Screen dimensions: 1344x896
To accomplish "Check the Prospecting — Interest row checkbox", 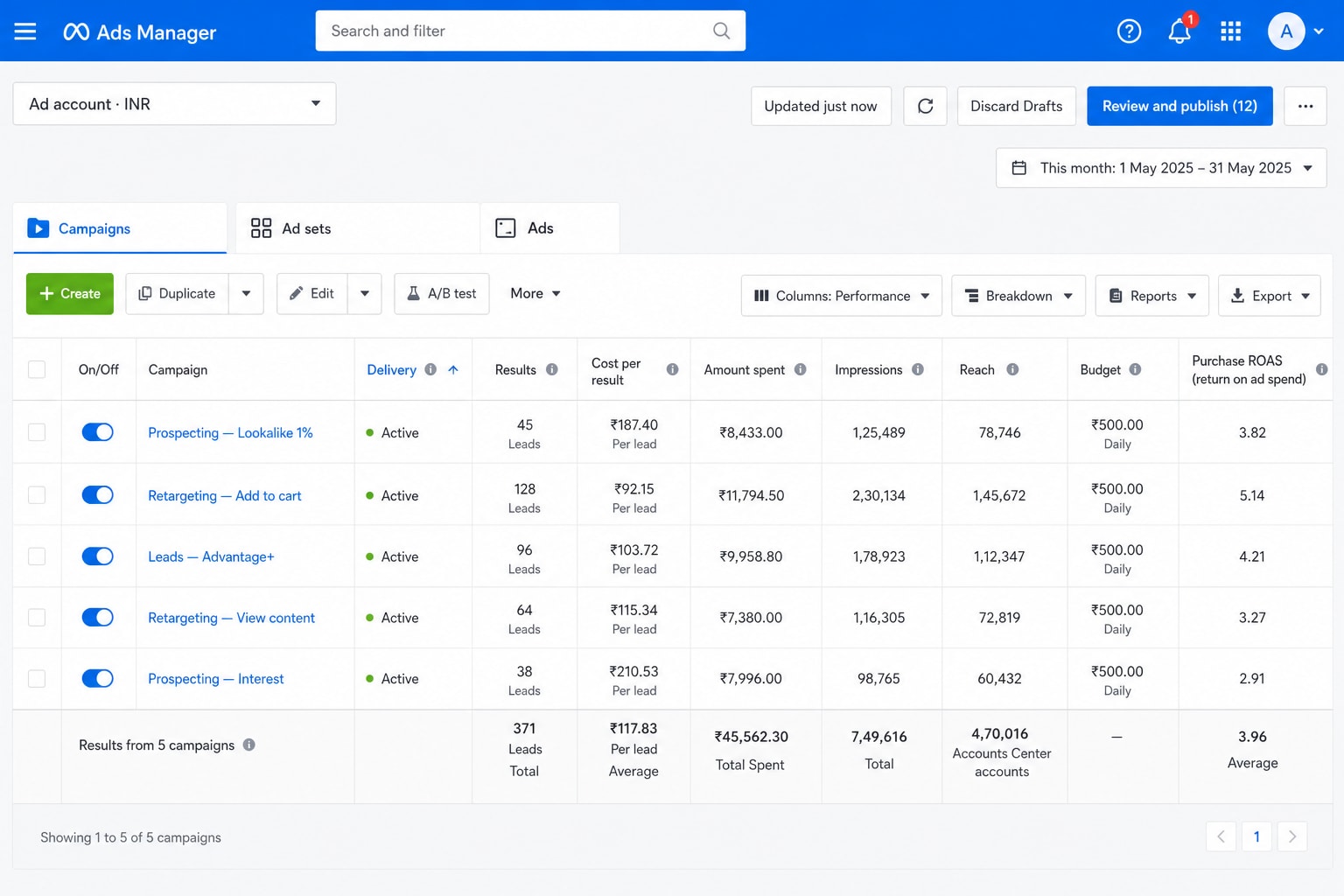I will pos(37,678).
